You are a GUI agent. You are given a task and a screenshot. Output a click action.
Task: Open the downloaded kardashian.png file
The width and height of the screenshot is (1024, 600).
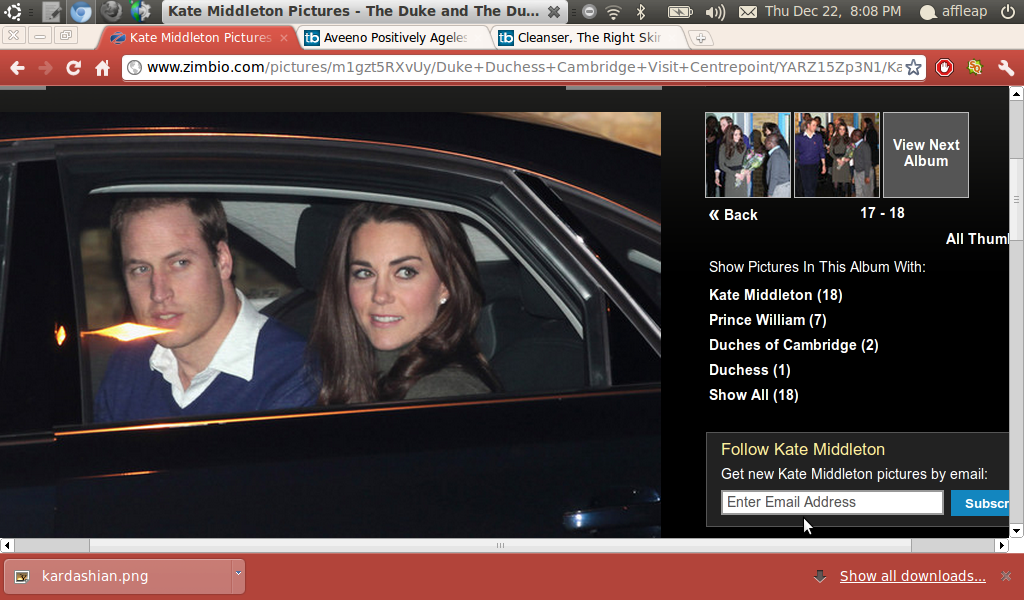coord(118,576)
